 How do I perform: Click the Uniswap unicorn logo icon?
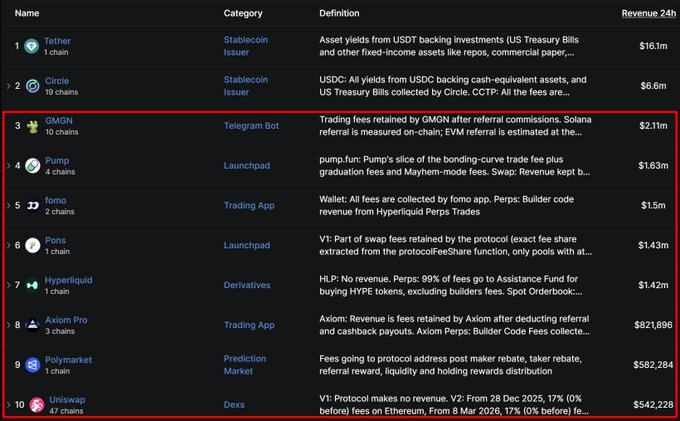click(x=37, y=405)
